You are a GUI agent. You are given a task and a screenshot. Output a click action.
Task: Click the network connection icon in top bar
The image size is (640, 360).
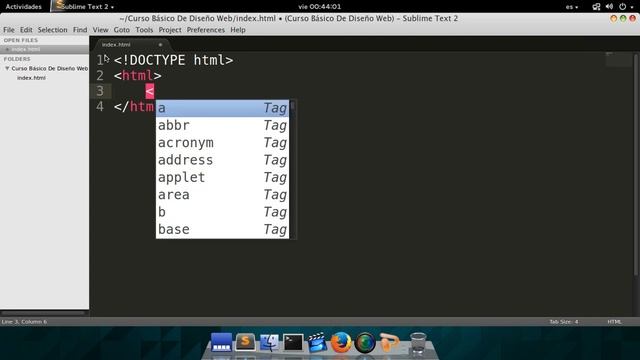(596, 7)
